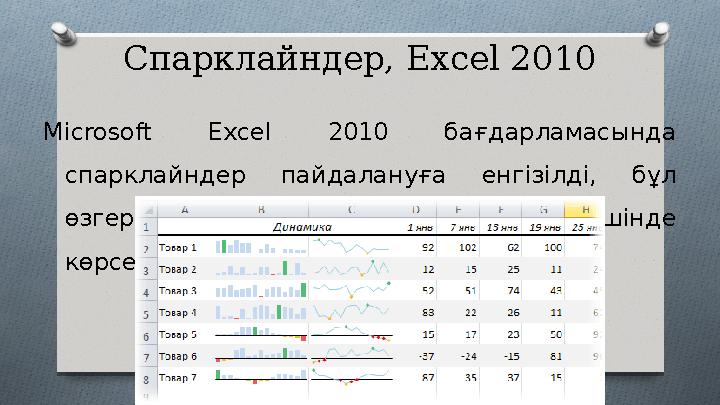Viewport: 720px width, 405px height.
Task: Select cell with value -37
Action: click(426, 356)
